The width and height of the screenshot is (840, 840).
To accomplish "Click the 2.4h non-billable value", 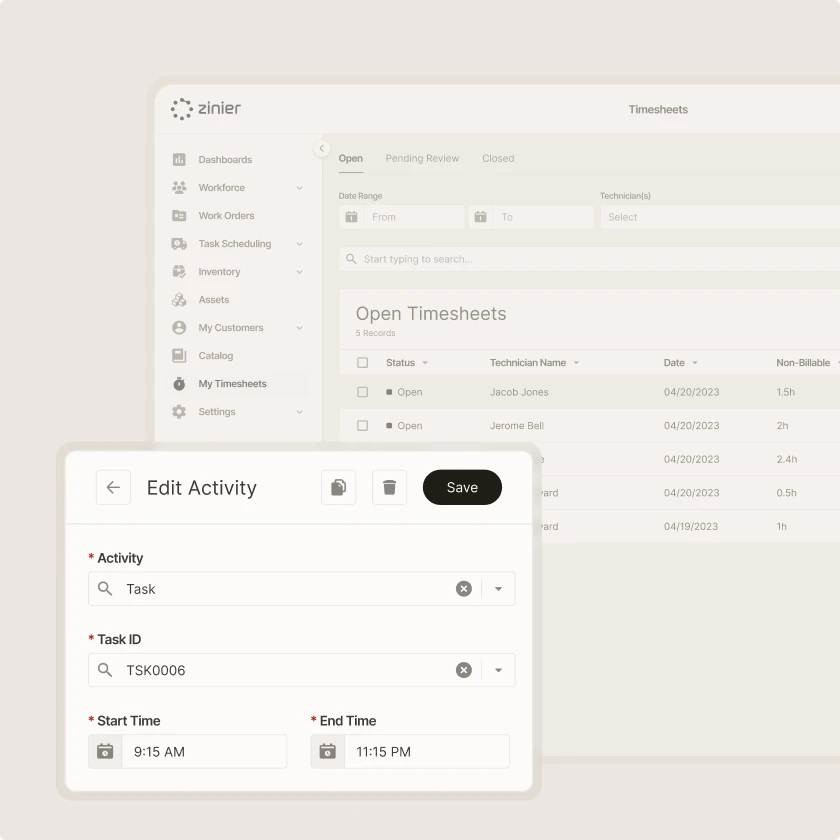I will [786, 459].
